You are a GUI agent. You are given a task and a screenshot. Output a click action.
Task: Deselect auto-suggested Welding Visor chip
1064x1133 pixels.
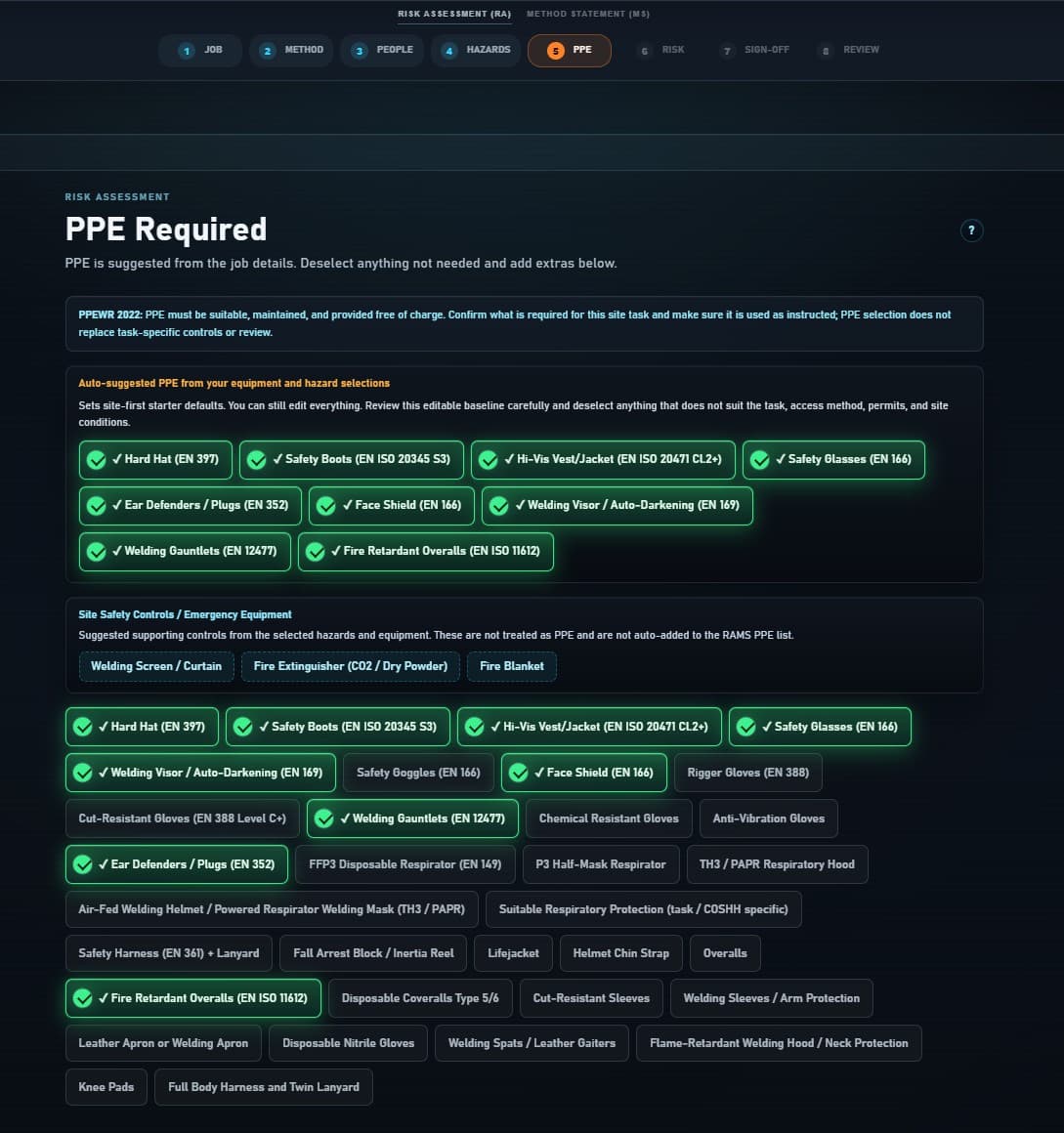click(617, 506)
